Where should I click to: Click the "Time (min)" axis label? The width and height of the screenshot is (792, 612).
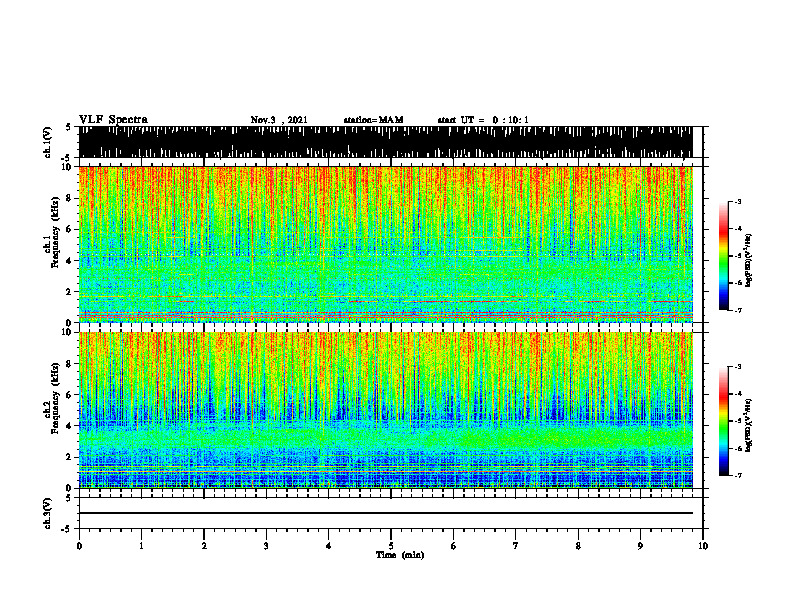[x=400, y=555]
